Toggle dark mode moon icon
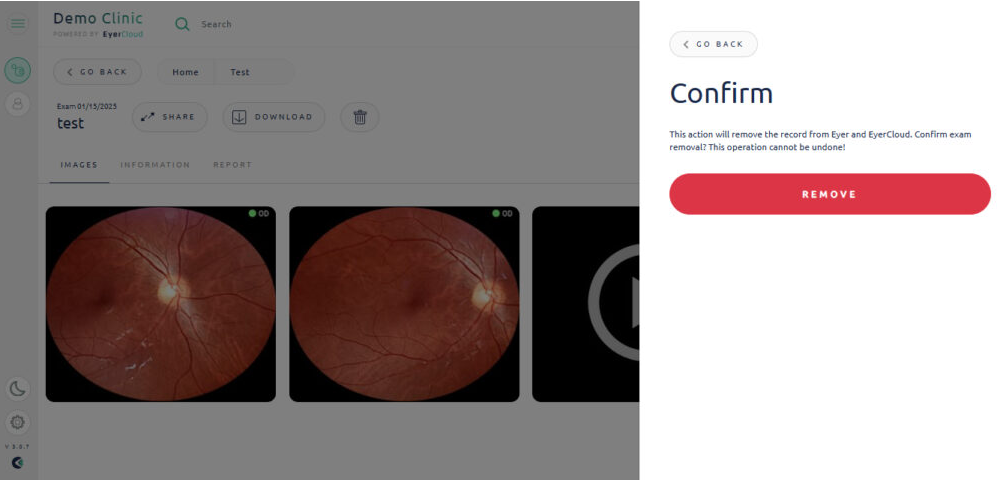The image size is (1008, 489). [18, 388]
